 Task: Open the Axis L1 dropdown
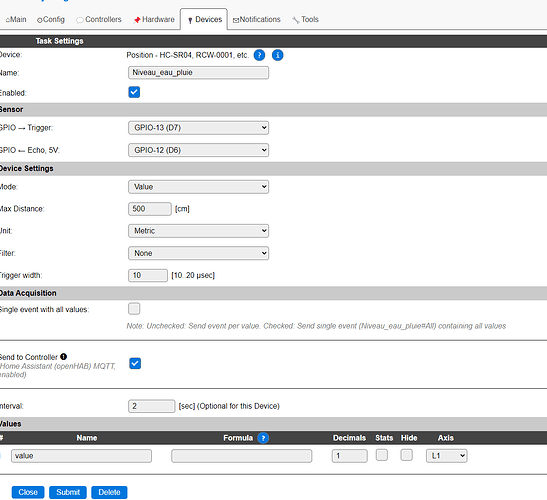click(447, 456)
